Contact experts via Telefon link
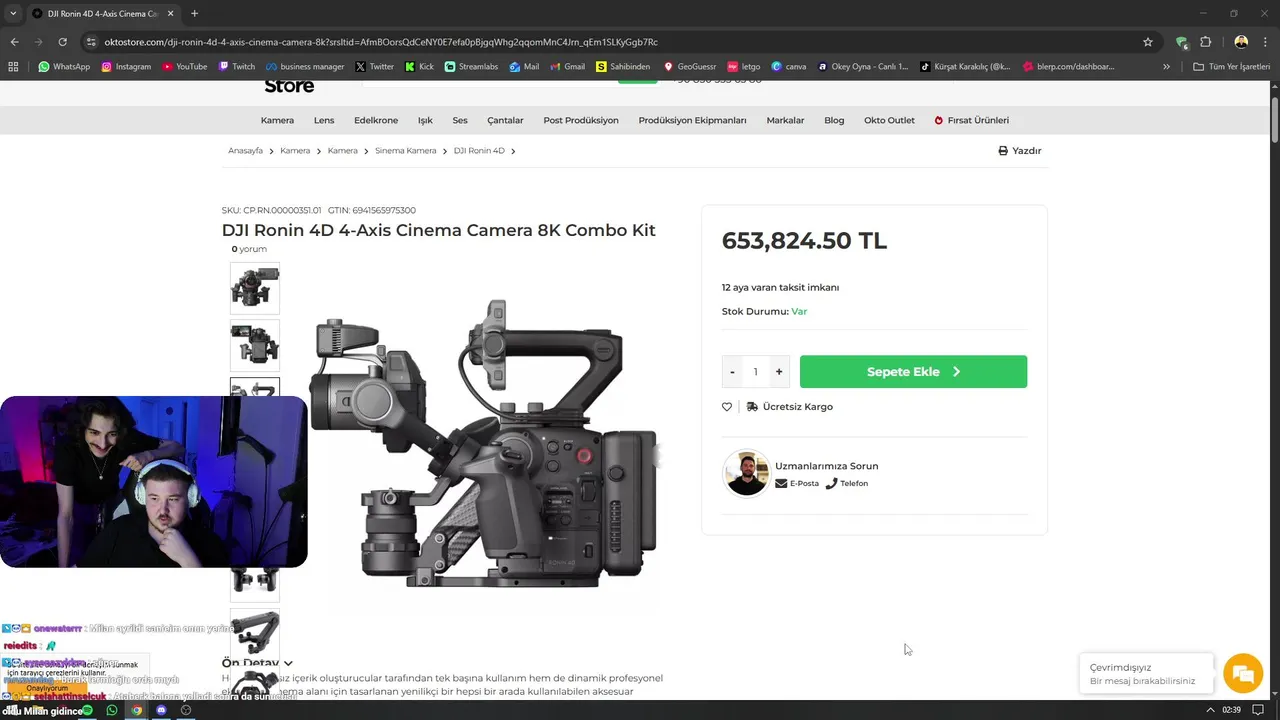The width and height of the screenshot is (1280, 720). (847, 483)
